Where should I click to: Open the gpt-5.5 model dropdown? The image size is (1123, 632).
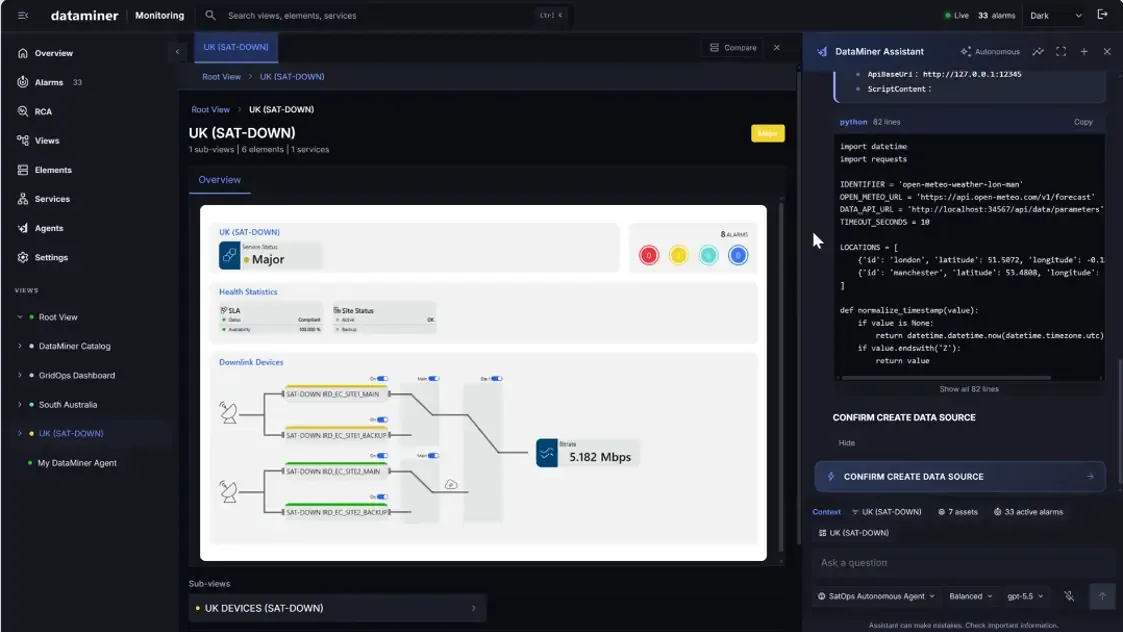[x=1025, y=596]
